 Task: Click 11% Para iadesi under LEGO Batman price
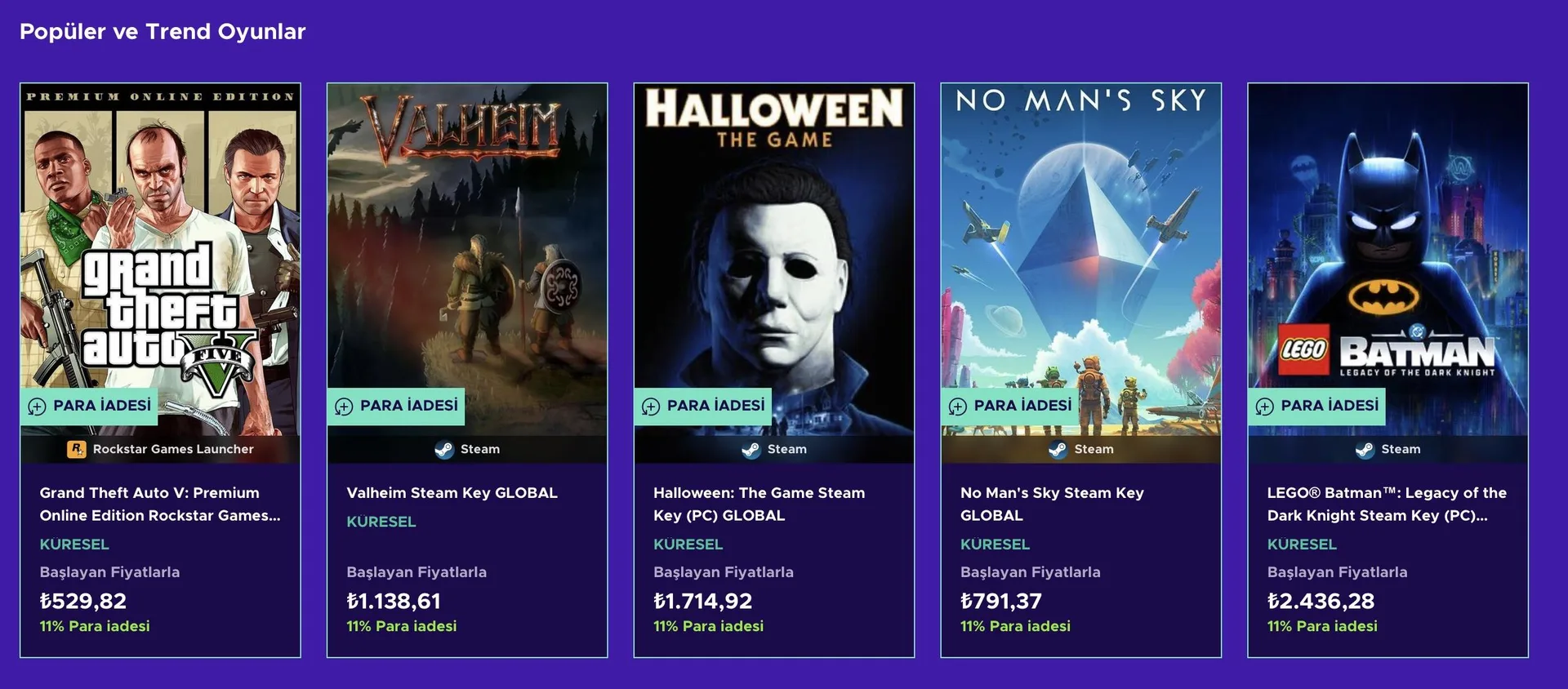pos(1322,626)
